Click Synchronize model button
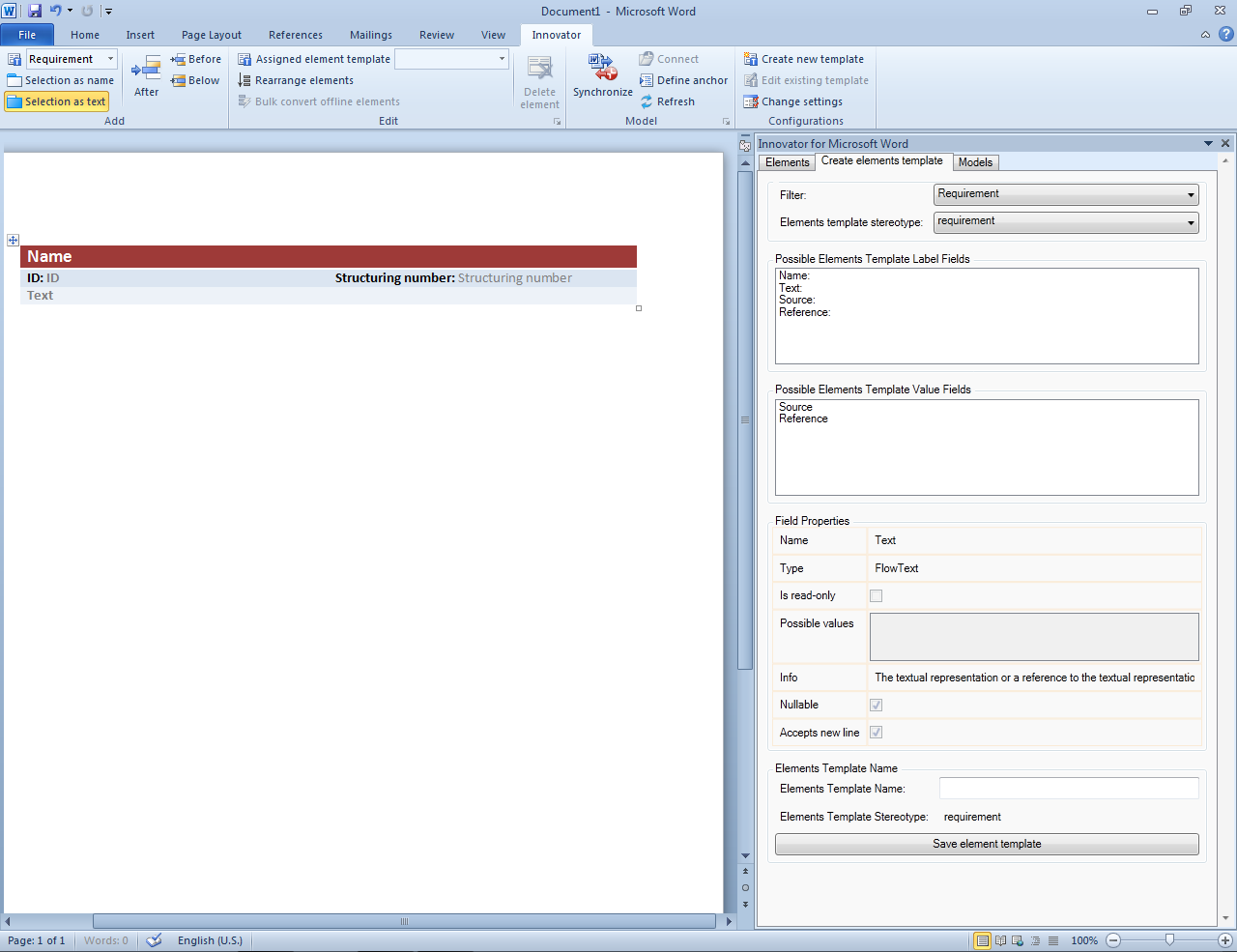Image resolution: width=1237 pixels, height=952 pixels. tap(603, 76)
